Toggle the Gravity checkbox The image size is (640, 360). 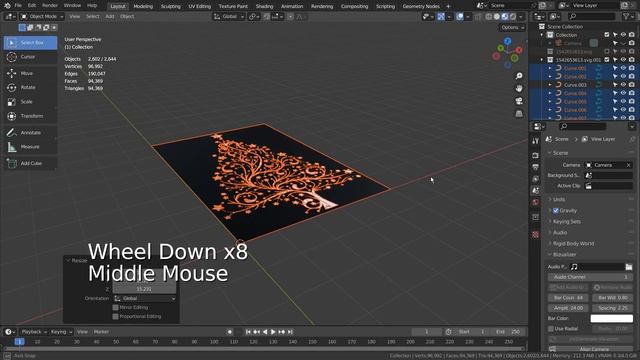556,211
